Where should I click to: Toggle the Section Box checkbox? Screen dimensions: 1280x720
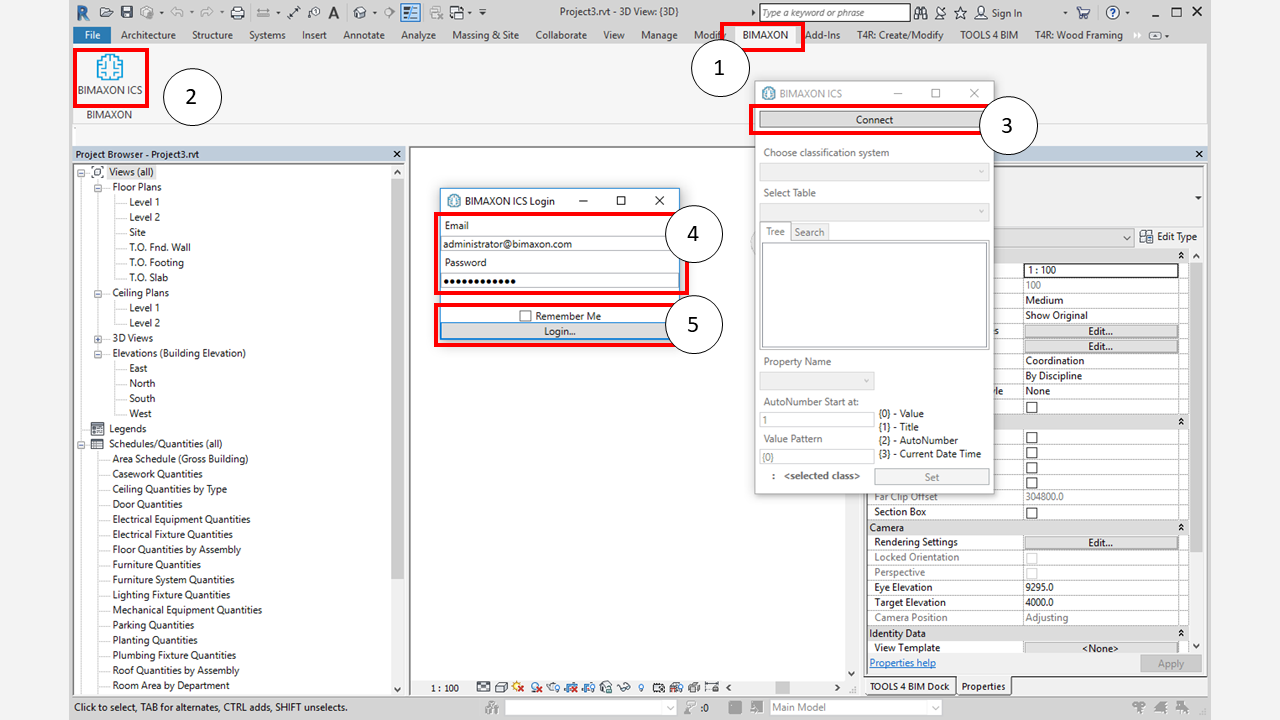[1031, 513]
